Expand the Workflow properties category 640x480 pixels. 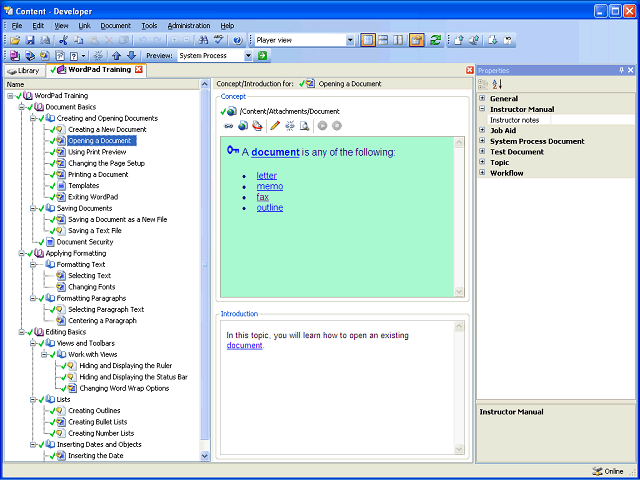[x=482, y=173]
